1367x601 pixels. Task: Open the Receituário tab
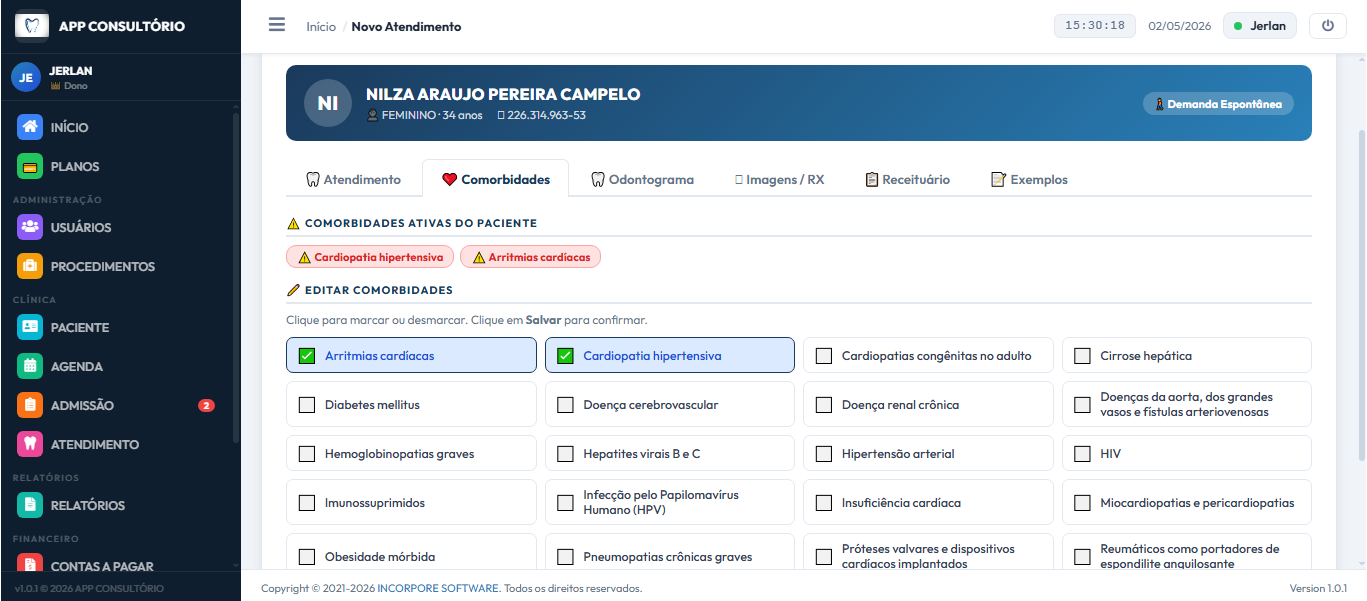pyautogui.click(x=907, y=179)
